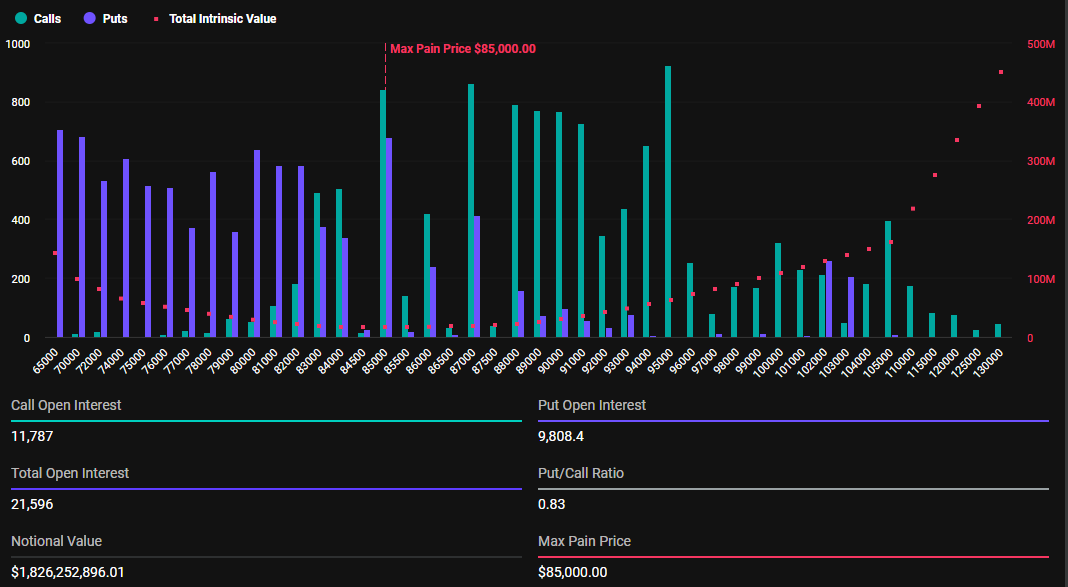Click the tallest Calls bar at strike 95000
Image resolution: width=1068 pixels, height=587 pixels.
tap(667, 200)
